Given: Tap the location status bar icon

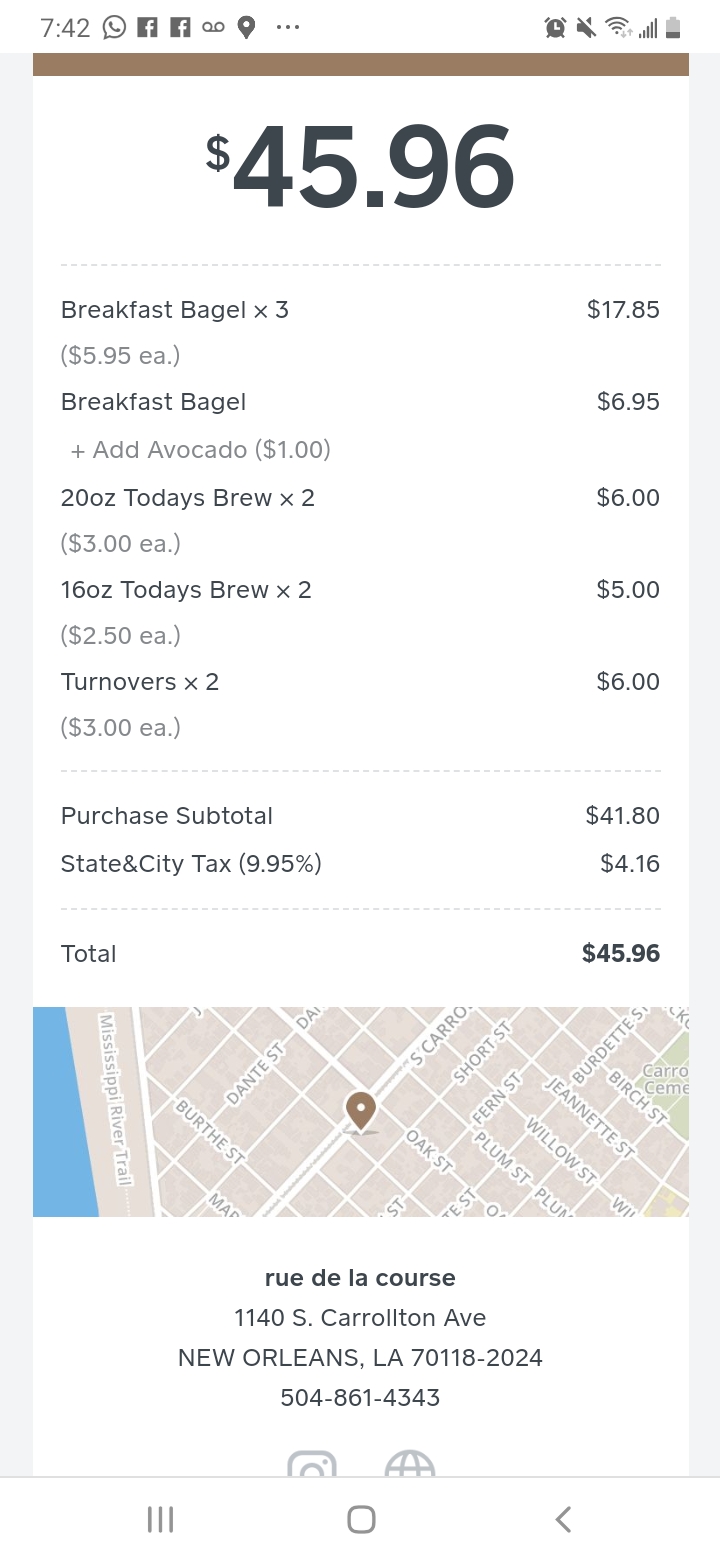Looking at the screenshot, I should click(246, 27).
